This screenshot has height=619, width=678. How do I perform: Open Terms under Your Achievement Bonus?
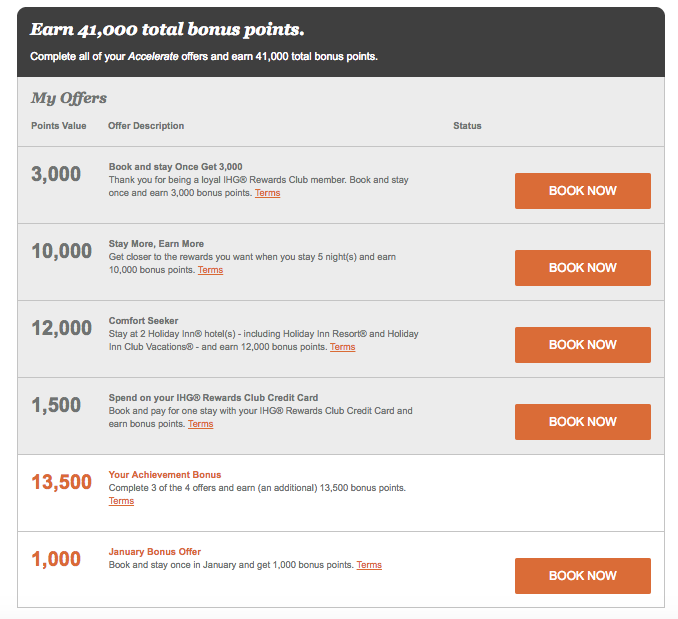coord(121,501)
